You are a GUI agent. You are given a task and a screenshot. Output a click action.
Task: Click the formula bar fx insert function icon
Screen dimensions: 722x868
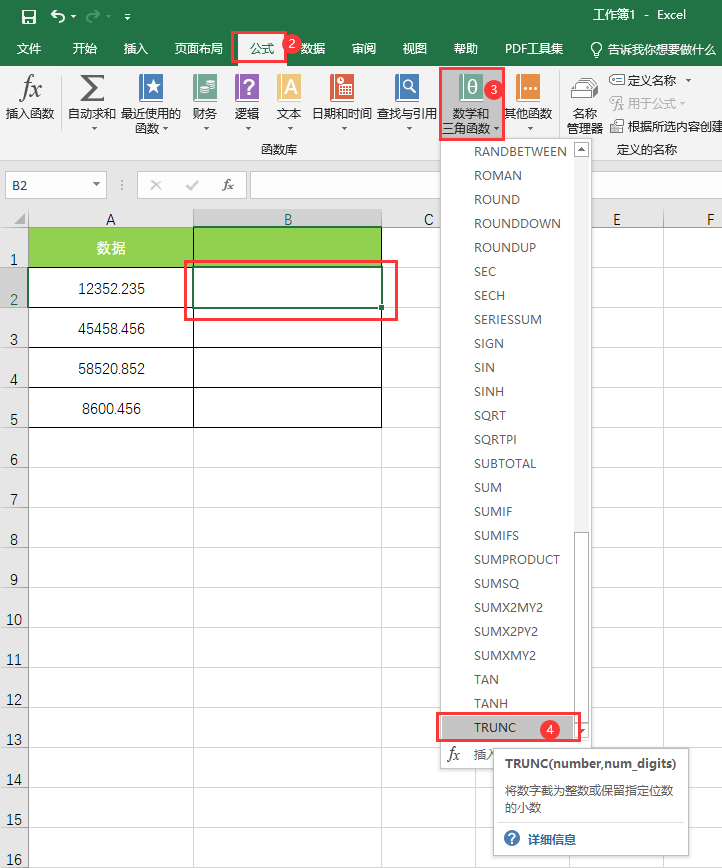(228, 185)
